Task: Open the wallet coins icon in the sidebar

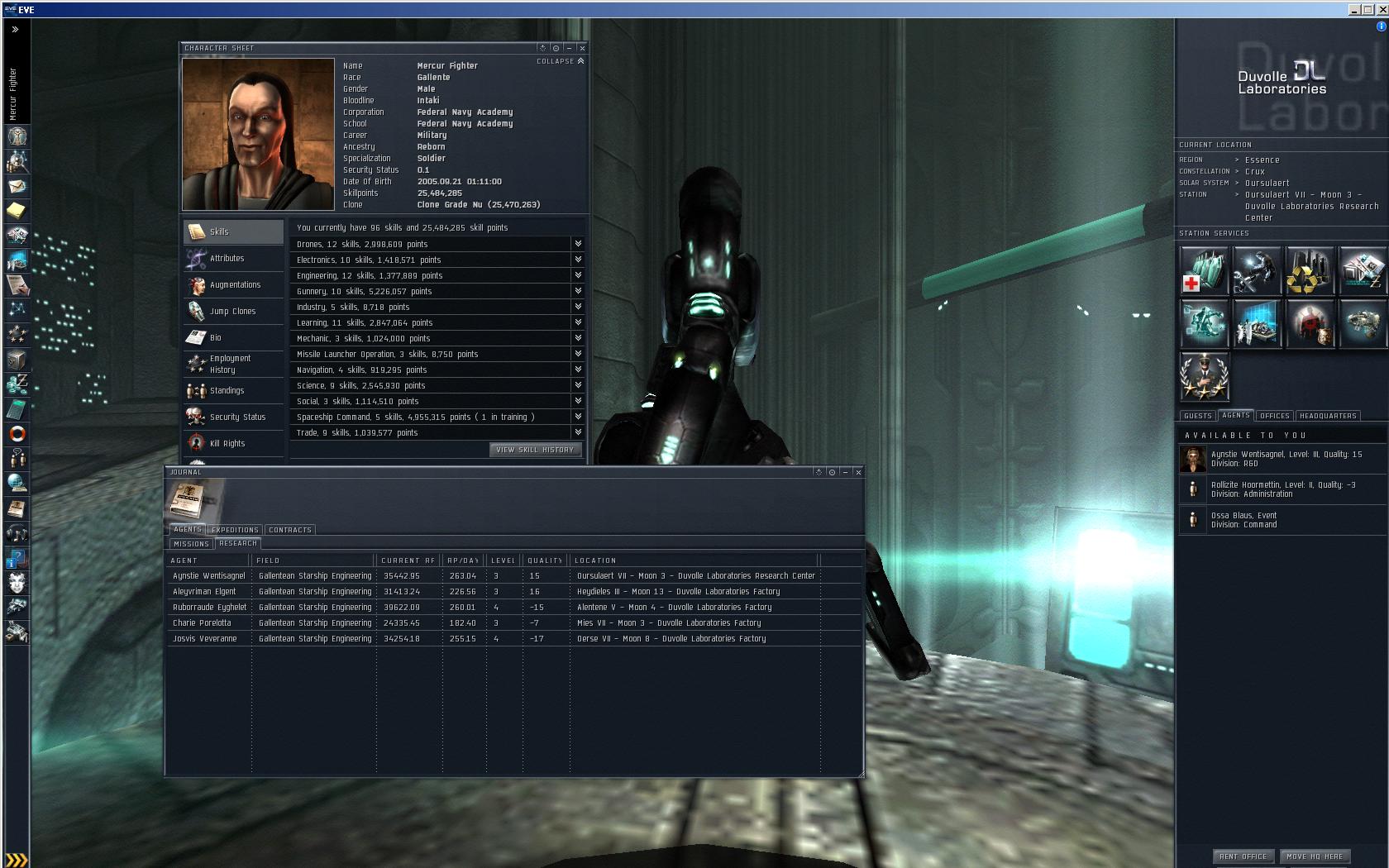Action: click(17, 384)
